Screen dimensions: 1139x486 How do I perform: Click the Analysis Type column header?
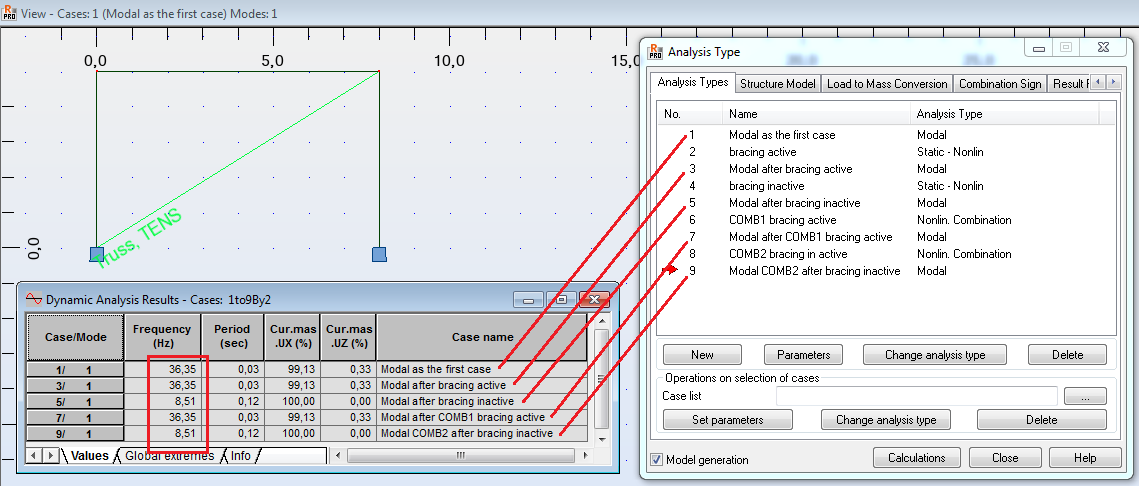click(1005, 113)
